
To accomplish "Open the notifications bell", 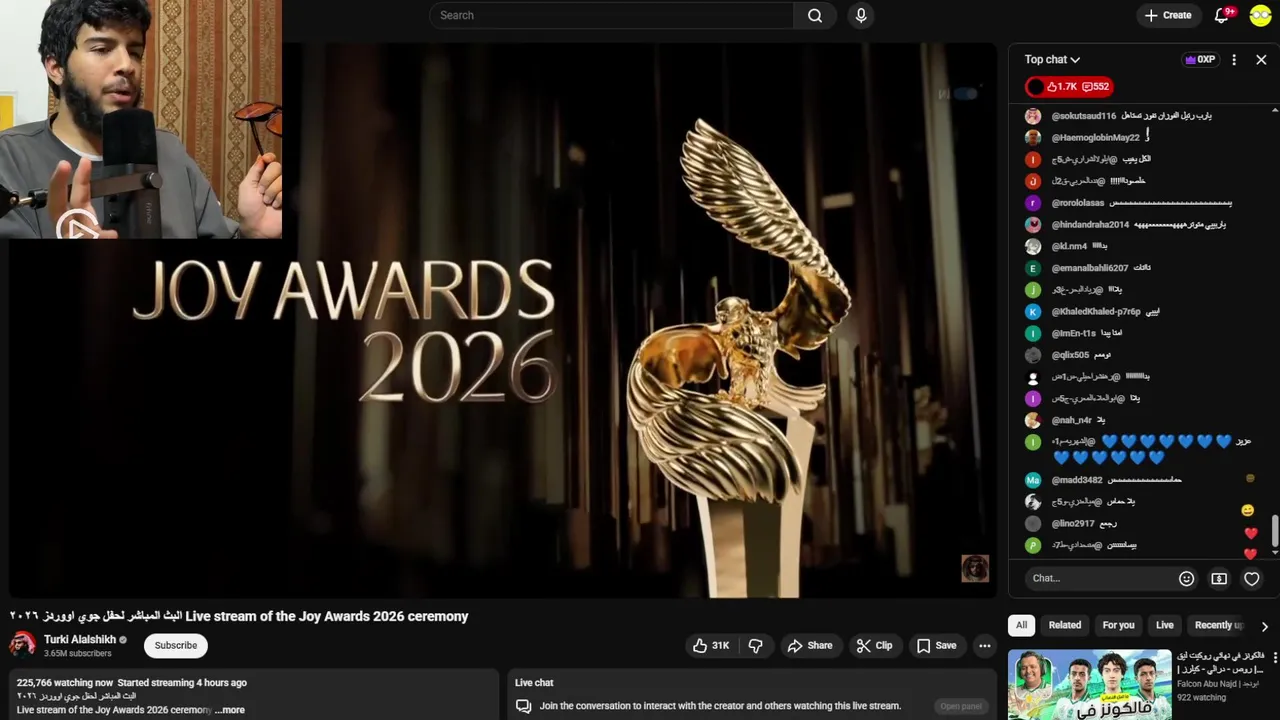I will [x=1221, y=15].
